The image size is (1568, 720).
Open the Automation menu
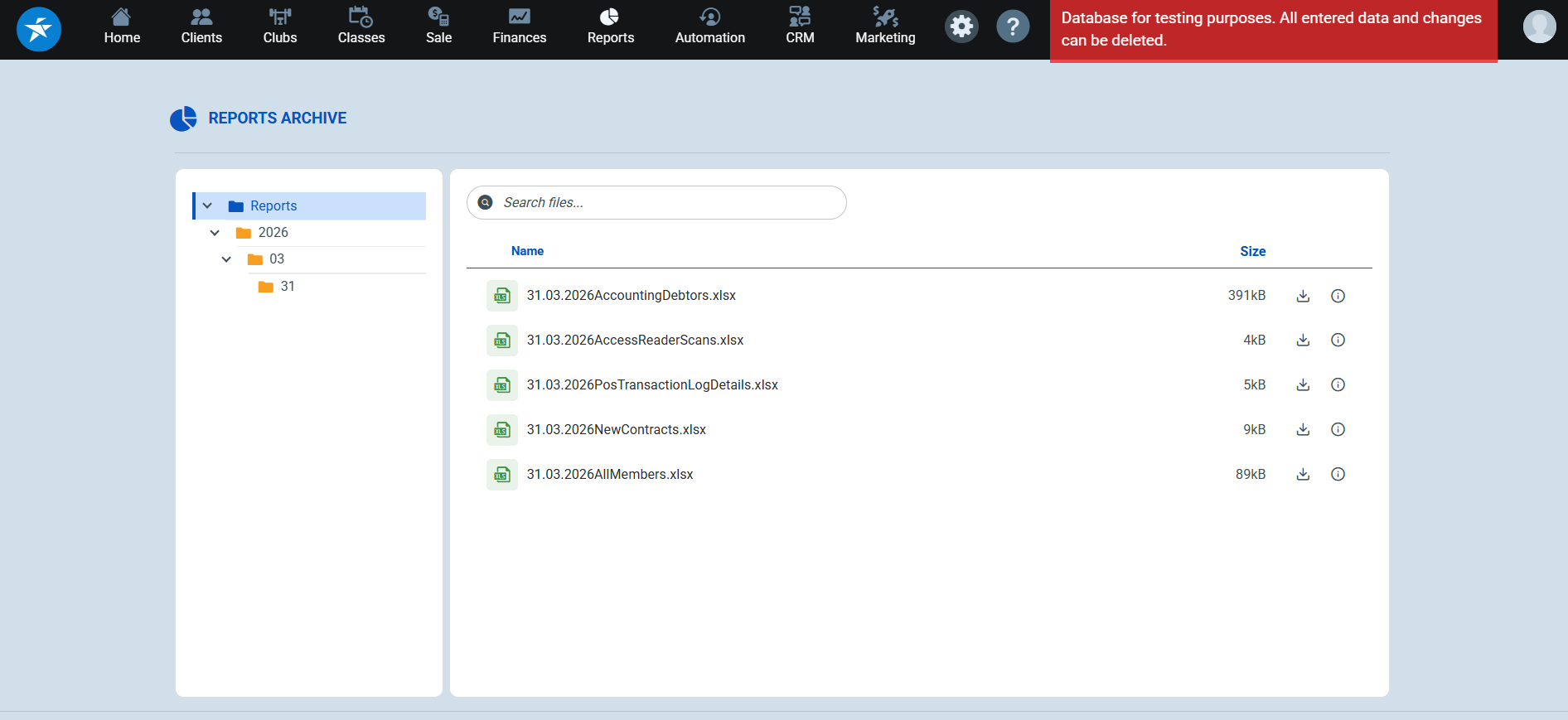click(x=709, y=27)
